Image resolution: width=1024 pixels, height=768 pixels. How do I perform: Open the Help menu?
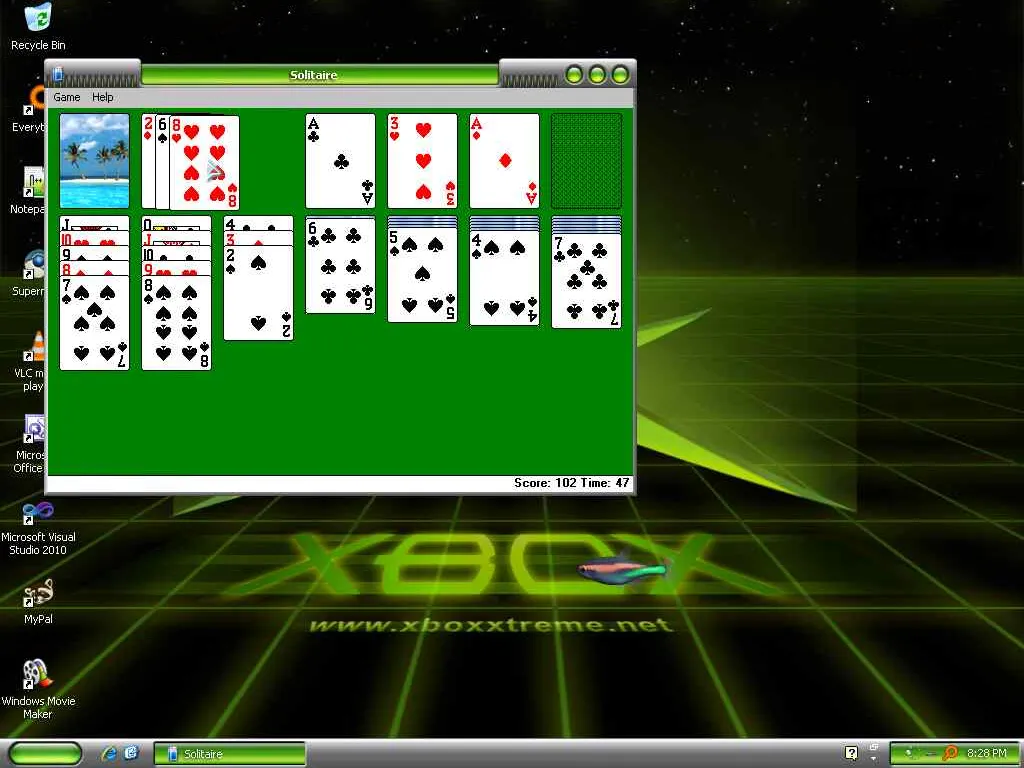[103, 97]
